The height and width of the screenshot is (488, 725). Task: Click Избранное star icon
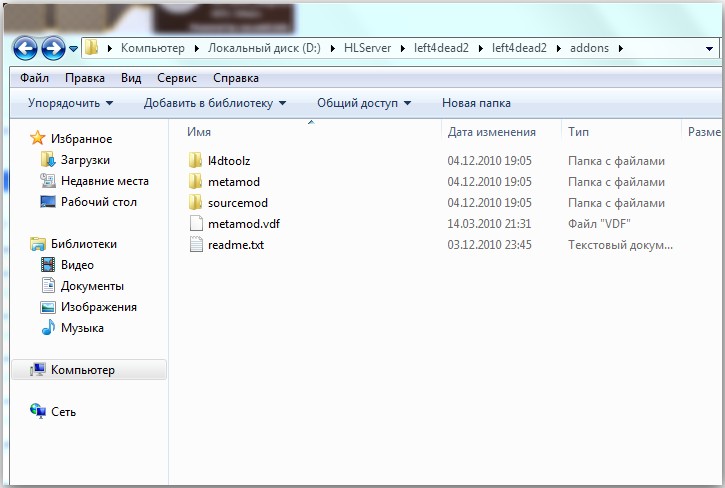37,138
